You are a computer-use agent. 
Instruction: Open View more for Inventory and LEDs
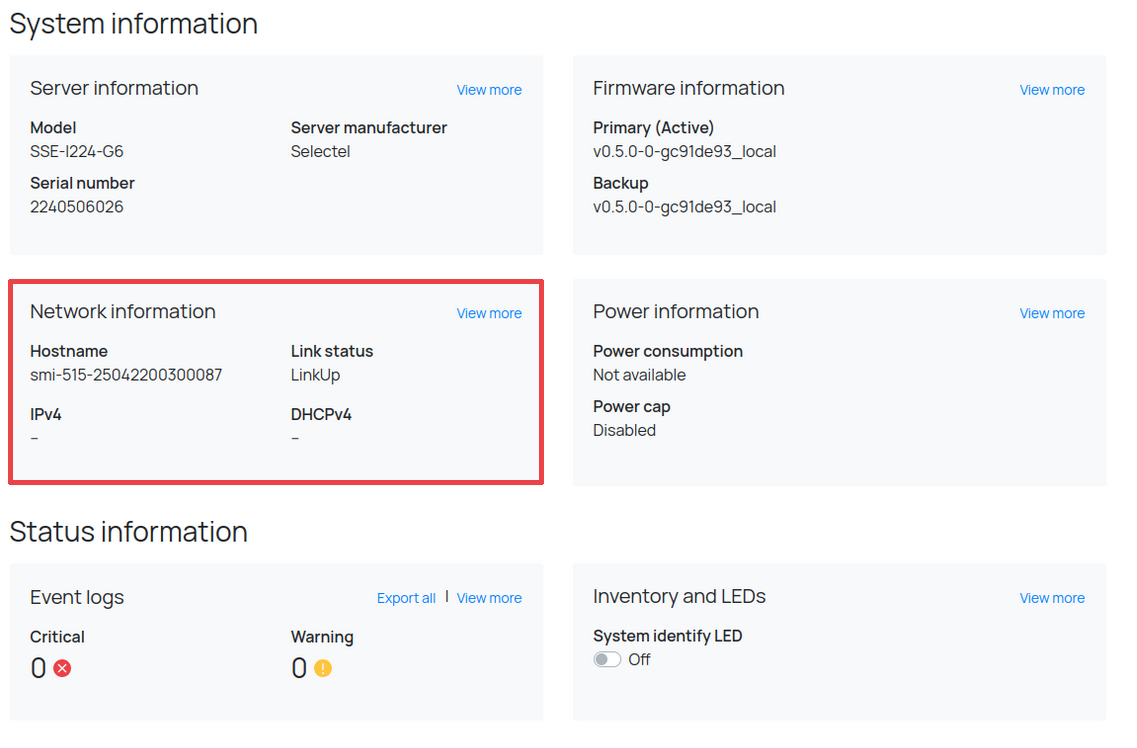[x=1051, y=598]
